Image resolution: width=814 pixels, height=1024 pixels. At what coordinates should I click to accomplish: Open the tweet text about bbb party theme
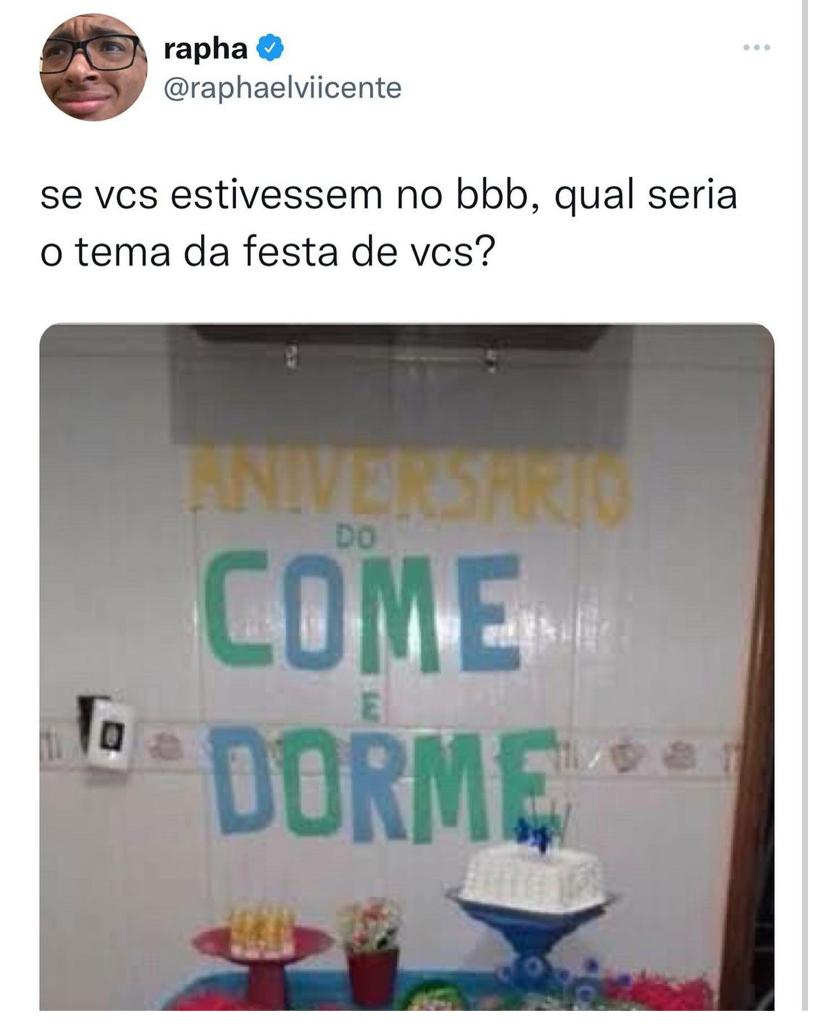389,223
